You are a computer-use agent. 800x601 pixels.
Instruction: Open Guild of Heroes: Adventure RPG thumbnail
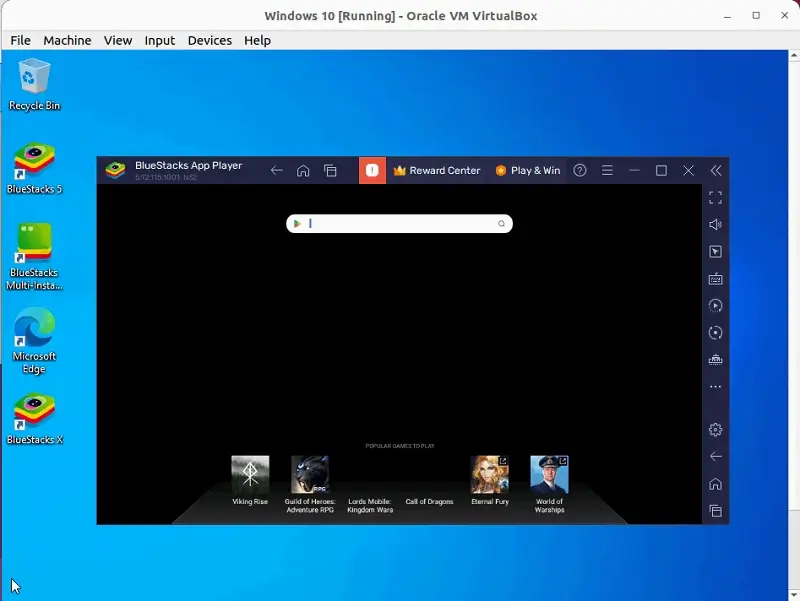[310, 474]
